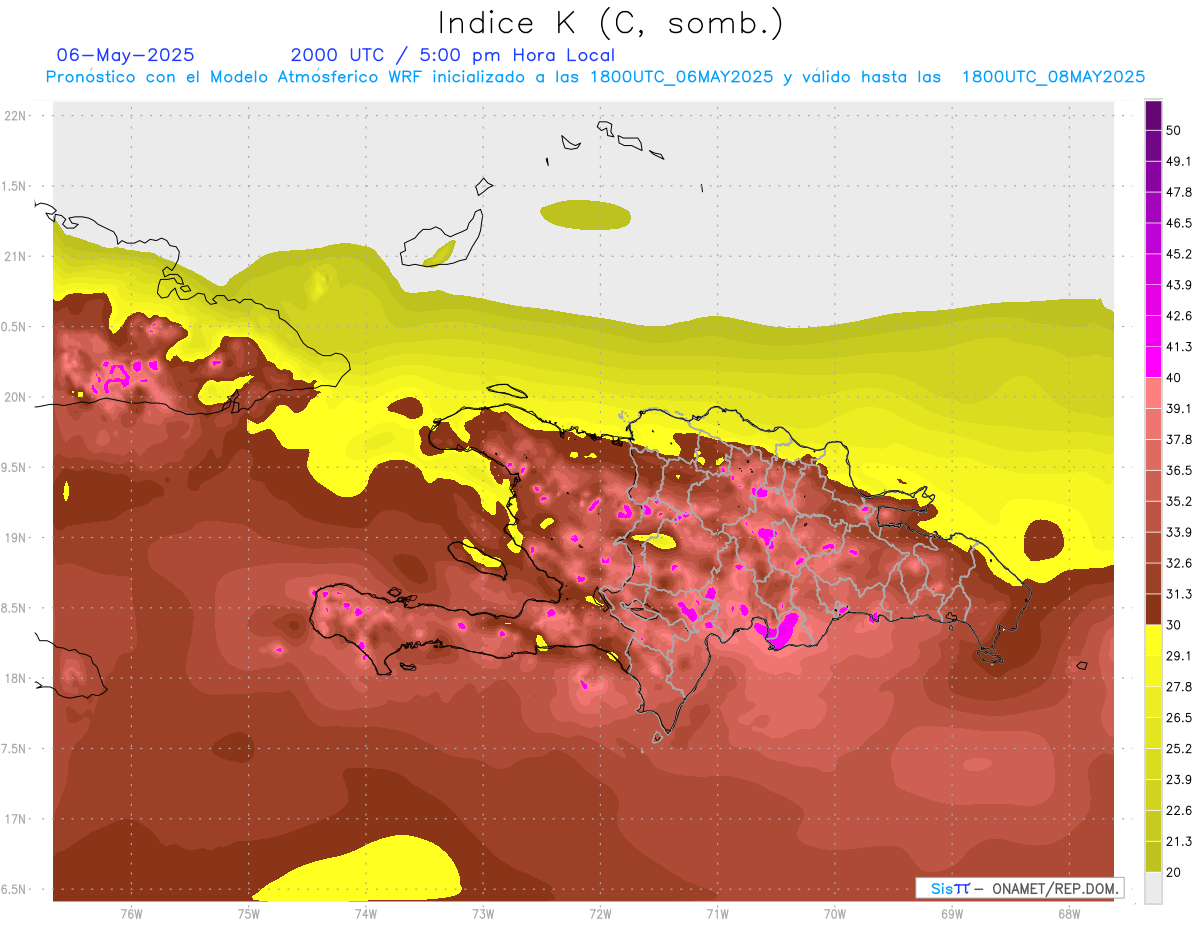The height and width of the screenshot is (927, 1200).
Task: Click the colorbar value '40'
Action: point(1173,378)
